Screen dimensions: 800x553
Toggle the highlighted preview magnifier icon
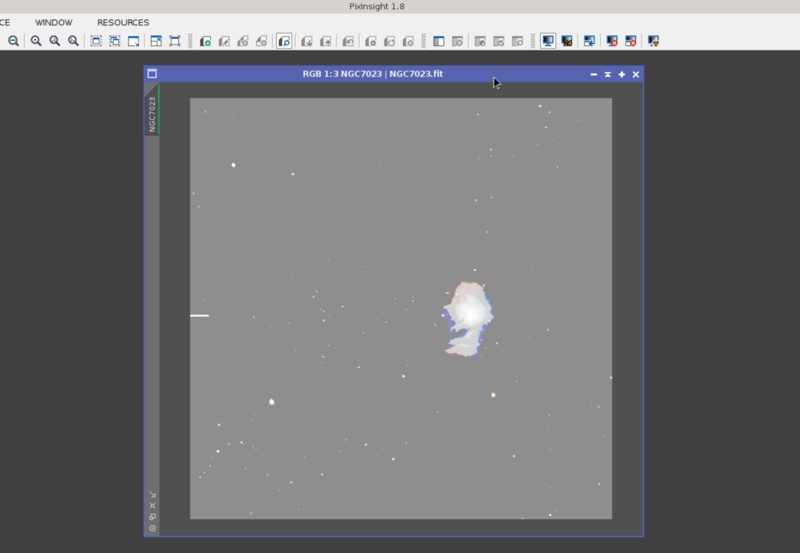point(284,41)
